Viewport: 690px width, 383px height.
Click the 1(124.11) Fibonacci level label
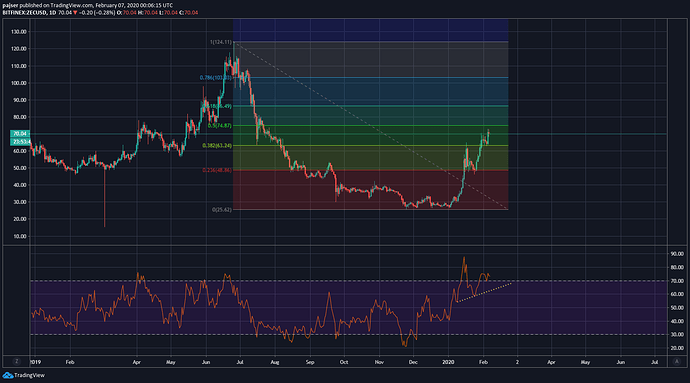[x=220, y=42]
